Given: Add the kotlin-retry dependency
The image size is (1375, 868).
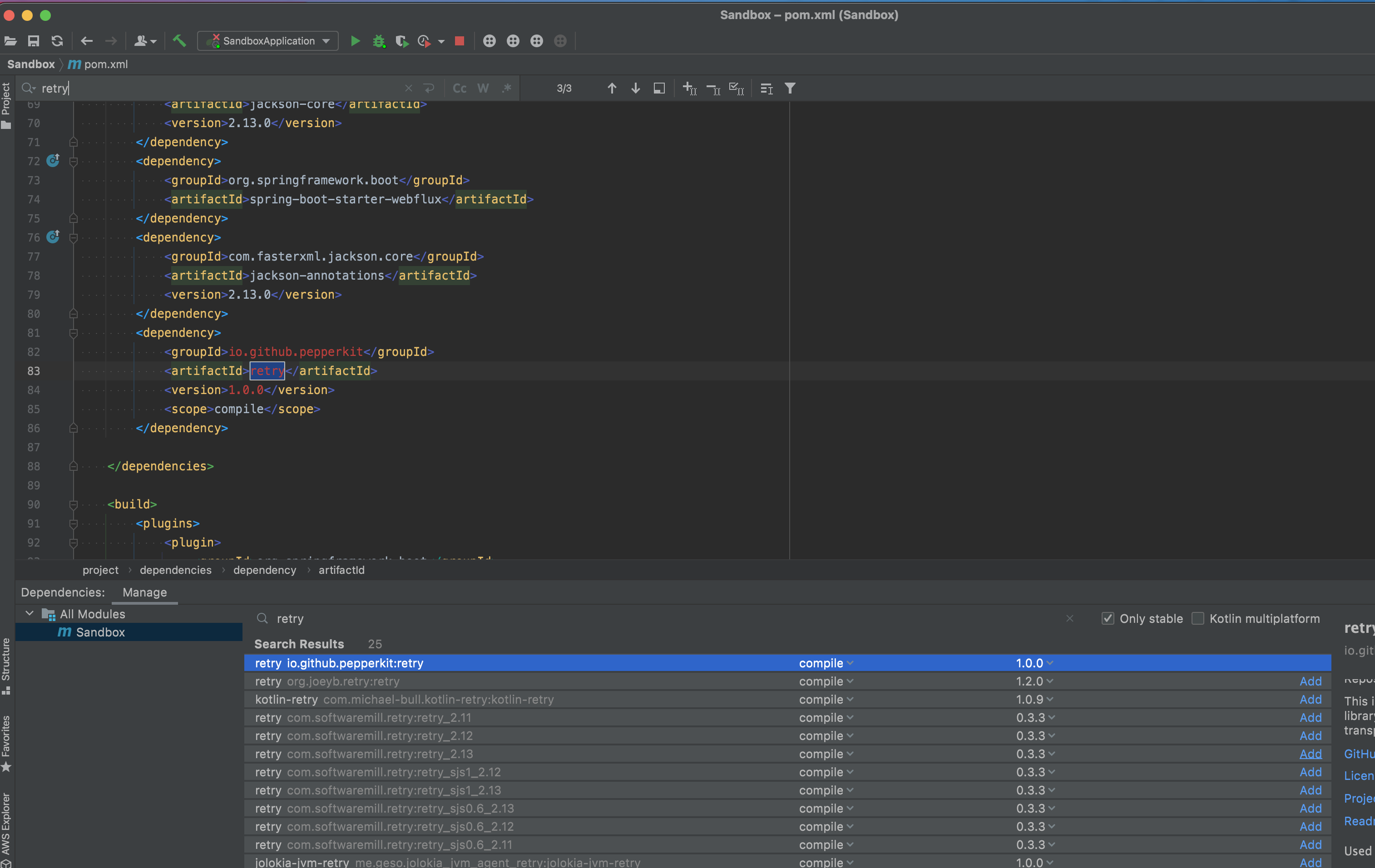Looking at the screenshot, I should click(x=1311, y=700).
